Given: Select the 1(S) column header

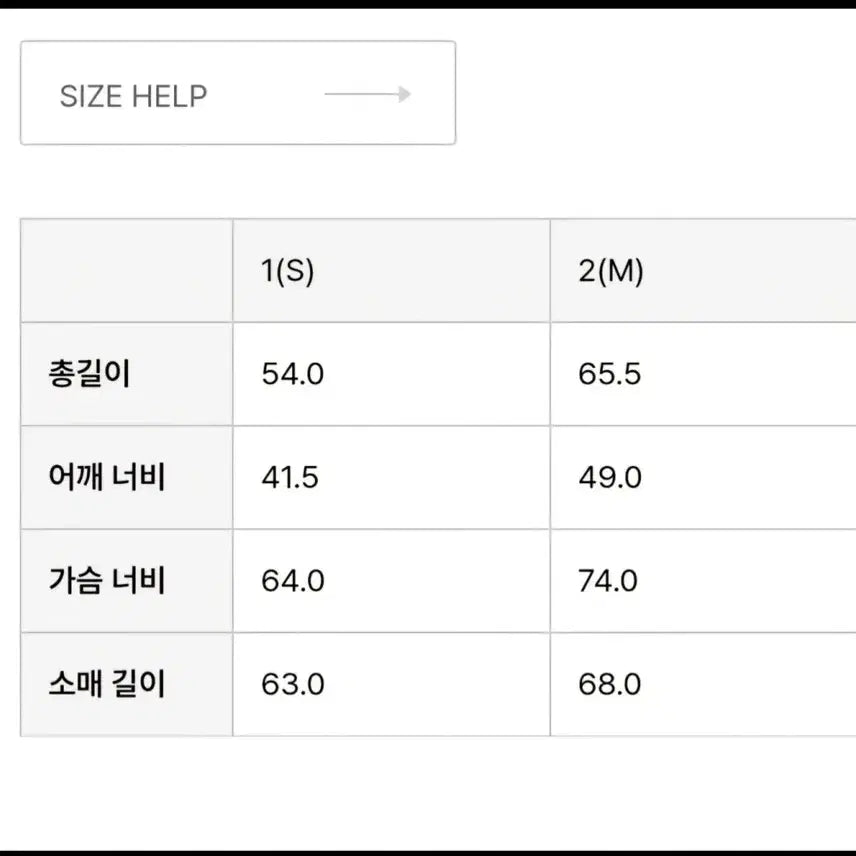Looking at the screenshot, I should pyautogui.click(x=288, y=271).
